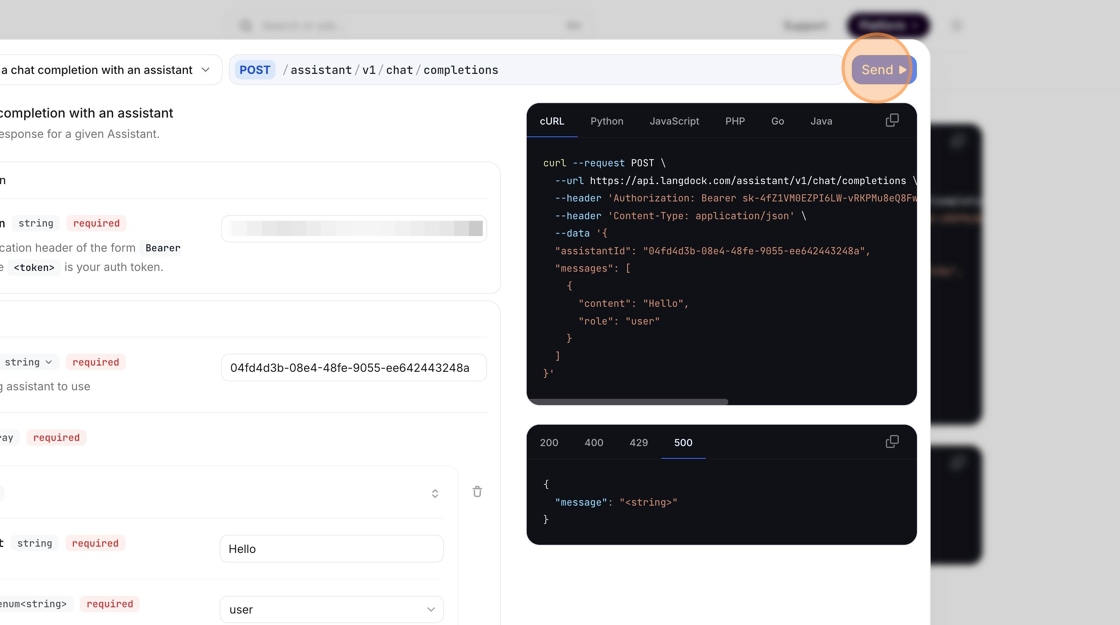Select the PHP code tab
Screen dimensions: 1120x625
click(735, 121)
